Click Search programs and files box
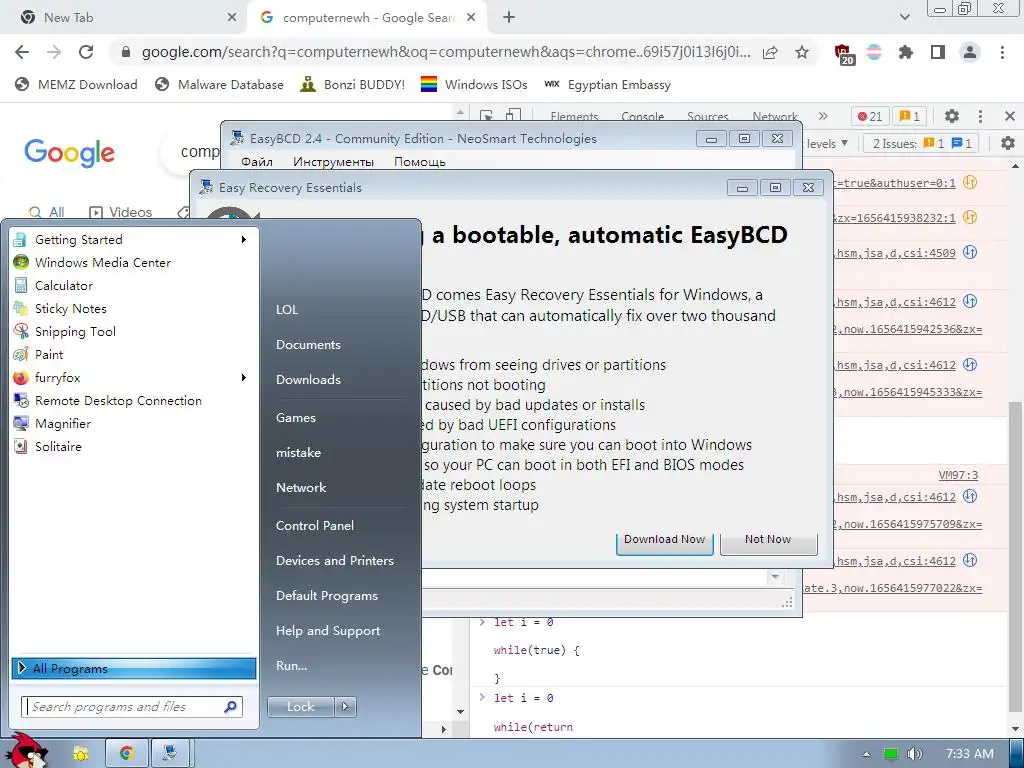The width and height of the screenshot is (1024, 768). coord(133,707)
